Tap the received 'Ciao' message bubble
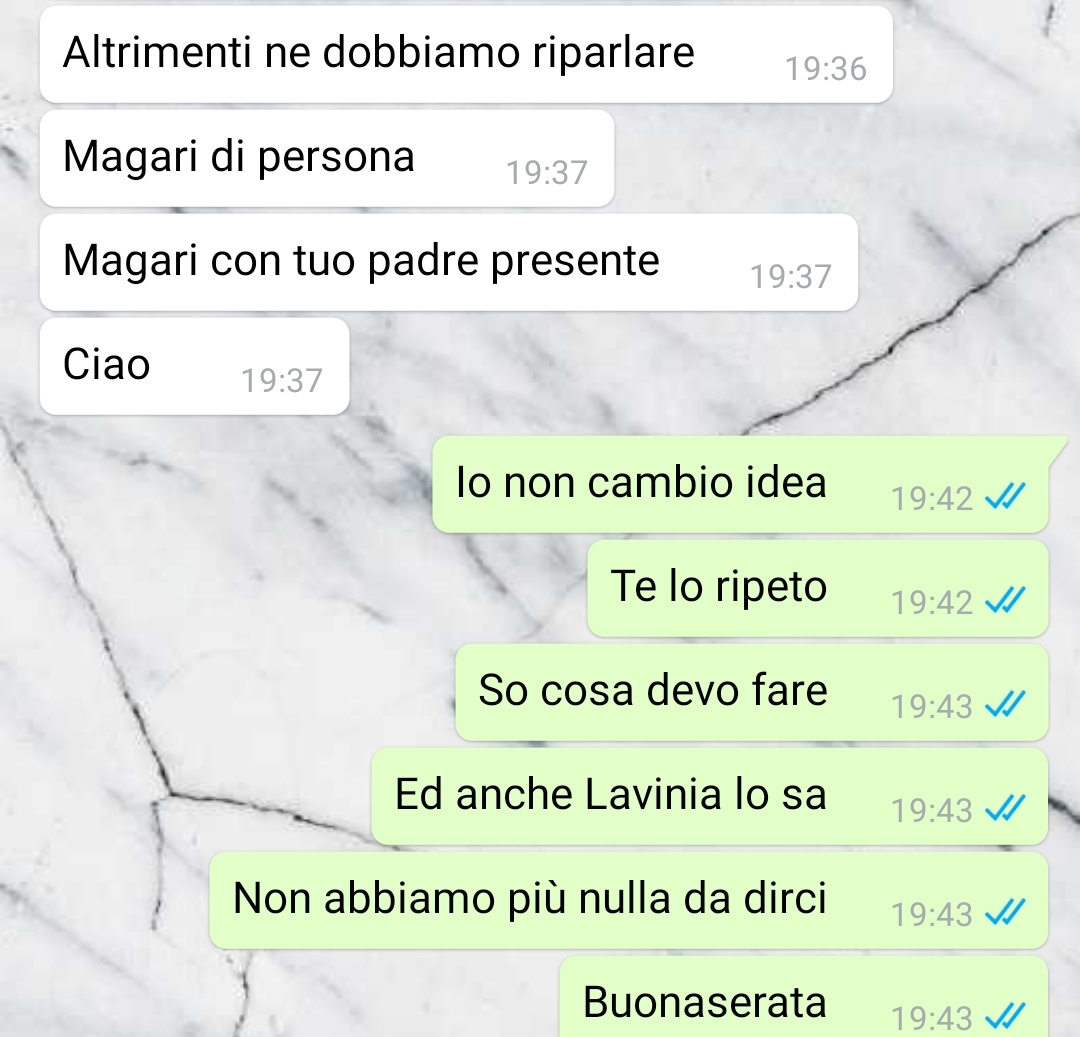This screenshot has width=1080, height=1037. [194, 366]
